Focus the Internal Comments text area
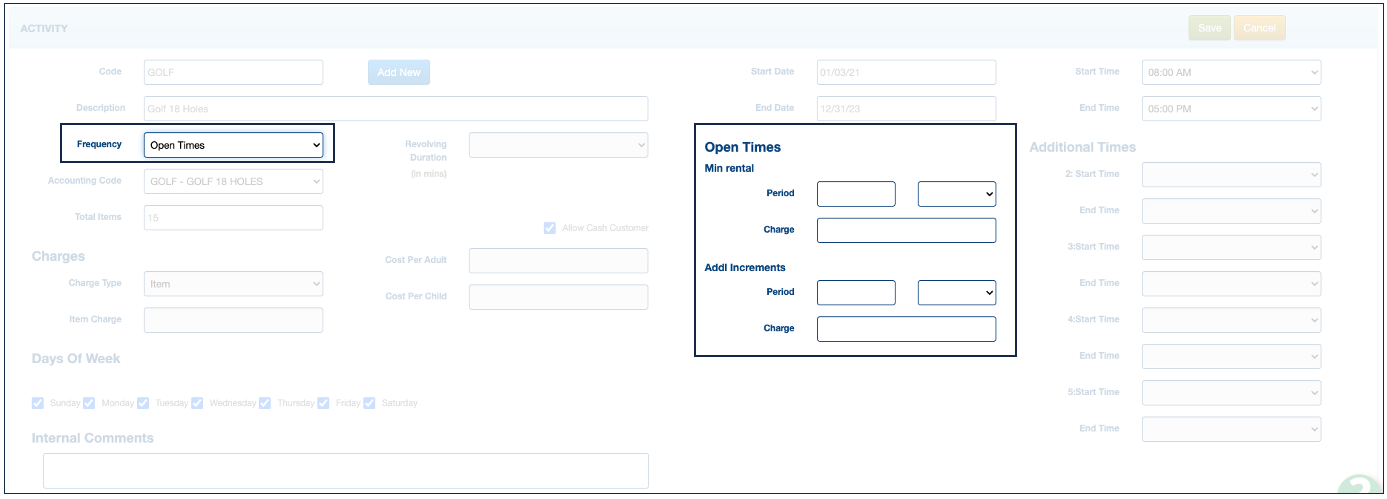 (x=345, y=470)
